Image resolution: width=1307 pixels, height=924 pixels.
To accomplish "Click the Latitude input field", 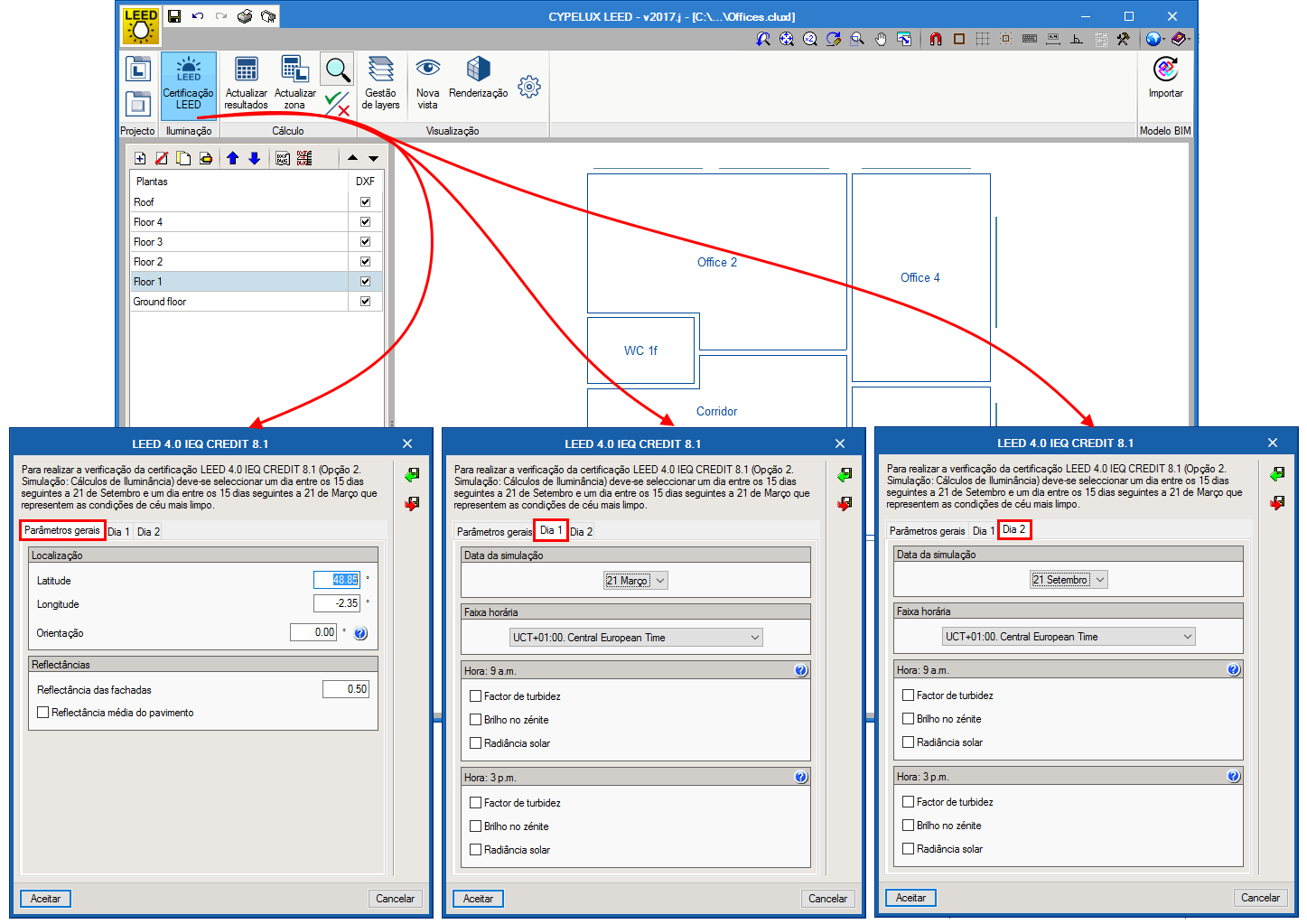I will pyautogui.click(x=337, y=580).
